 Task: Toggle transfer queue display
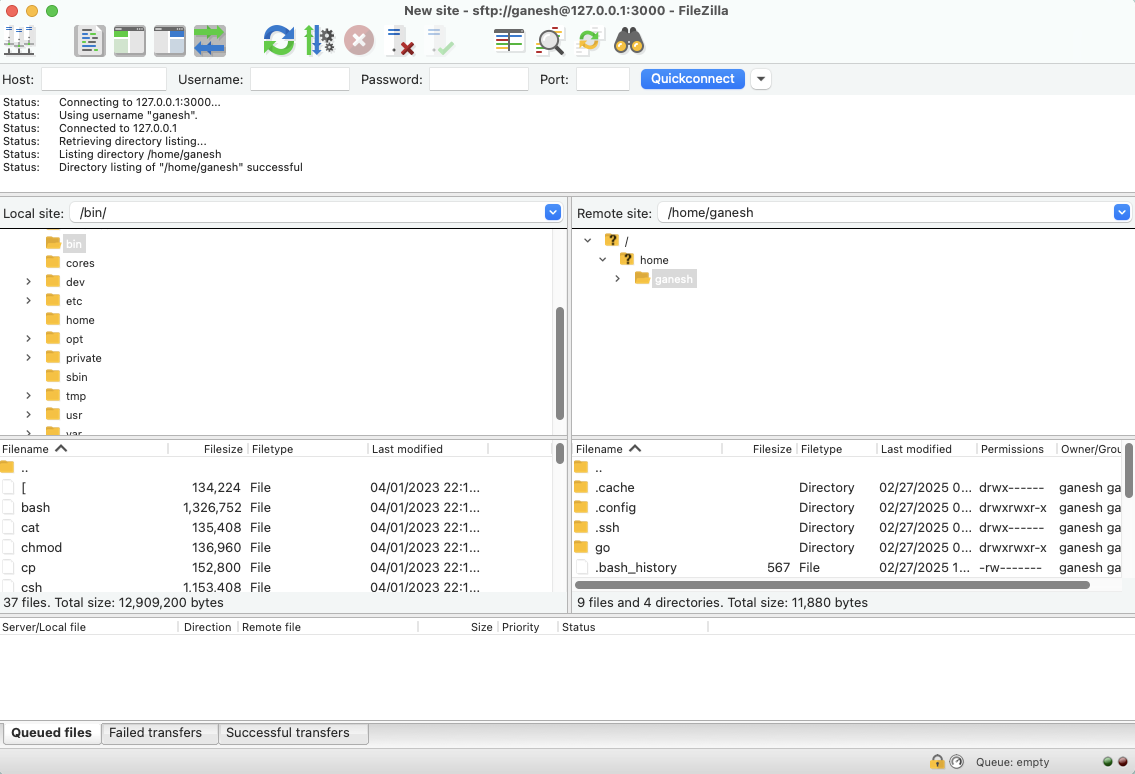click(210, 41)
